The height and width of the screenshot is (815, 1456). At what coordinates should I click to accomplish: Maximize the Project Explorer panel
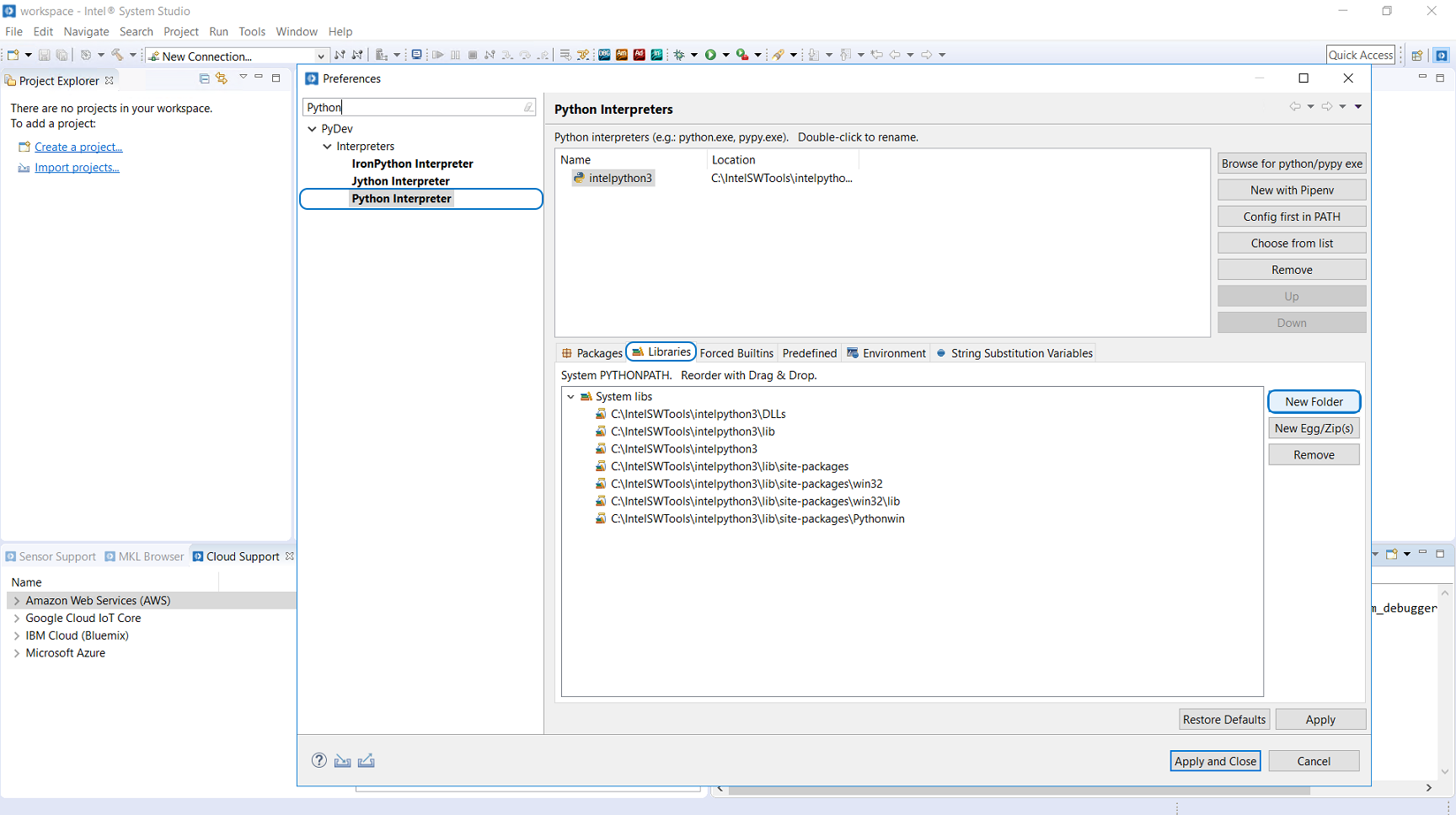pos(276,78)
